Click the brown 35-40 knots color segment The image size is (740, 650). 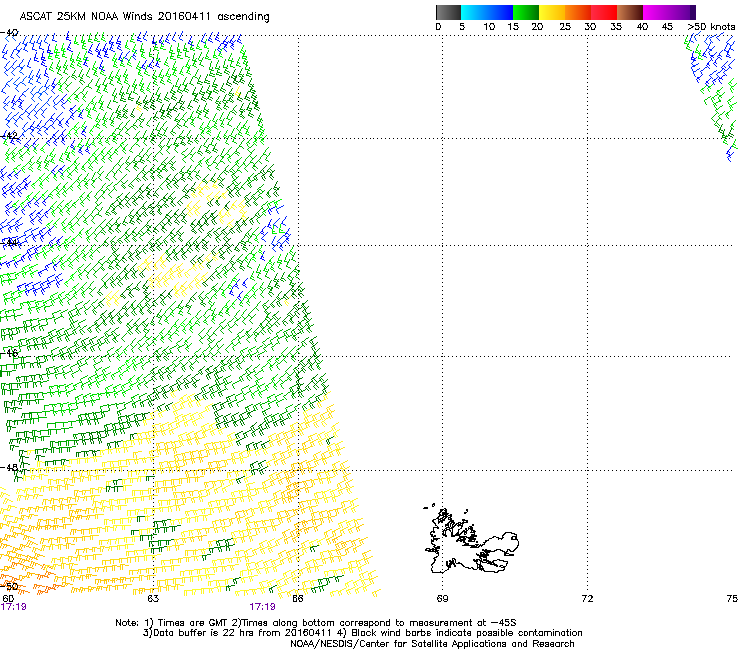[630, 12]
